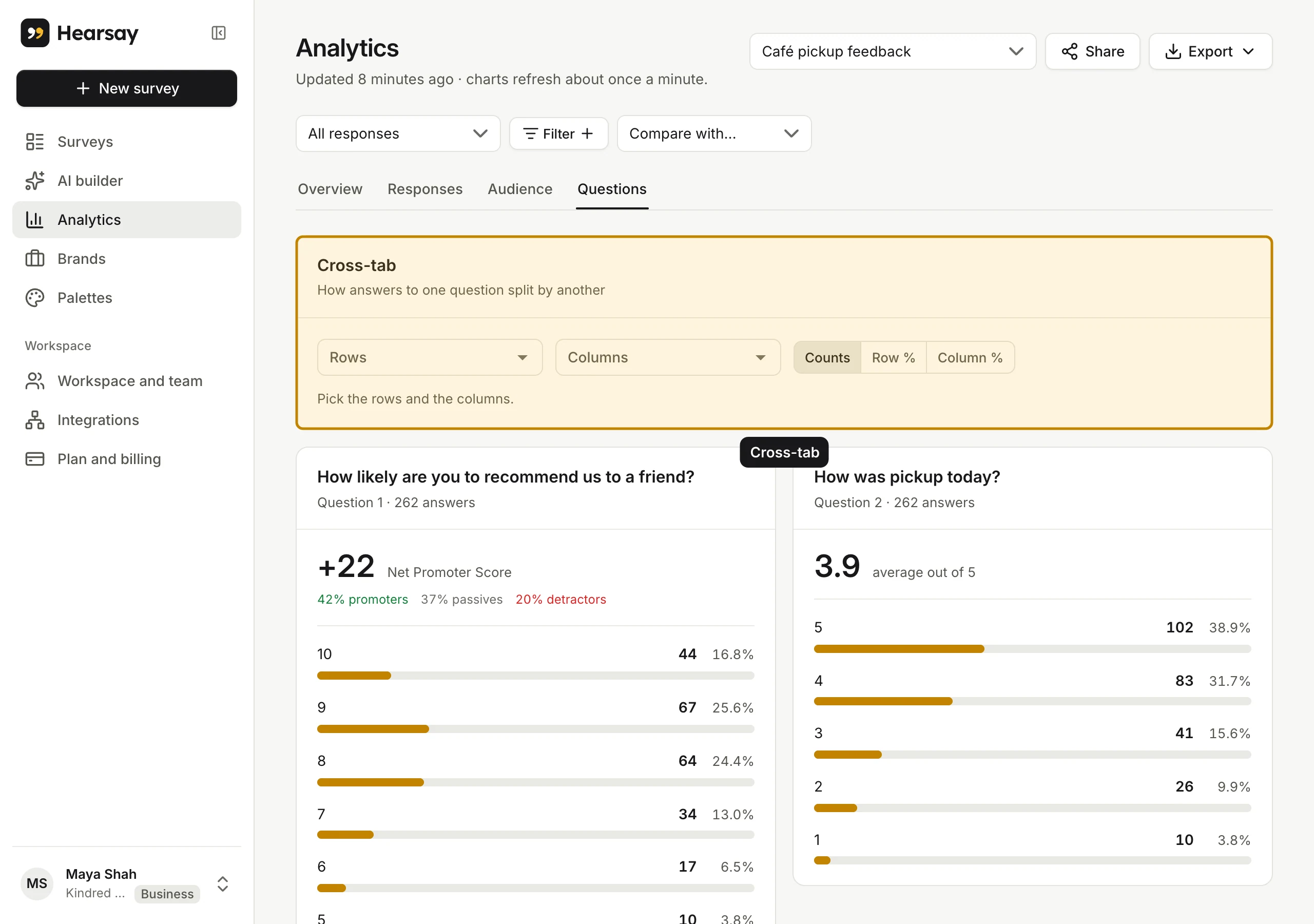Switch to the Audience tab
The image size is (1314, 924).
(x=520, y=189)
